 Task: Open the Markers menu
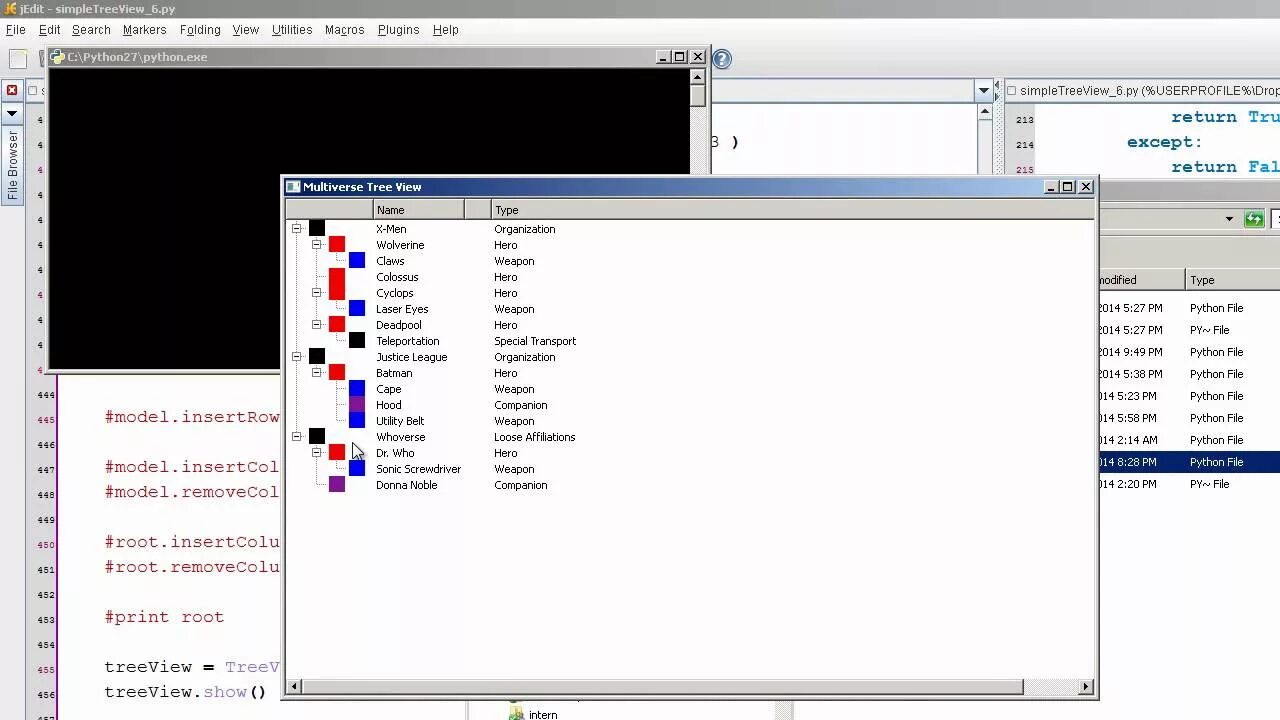click(144, 30)
